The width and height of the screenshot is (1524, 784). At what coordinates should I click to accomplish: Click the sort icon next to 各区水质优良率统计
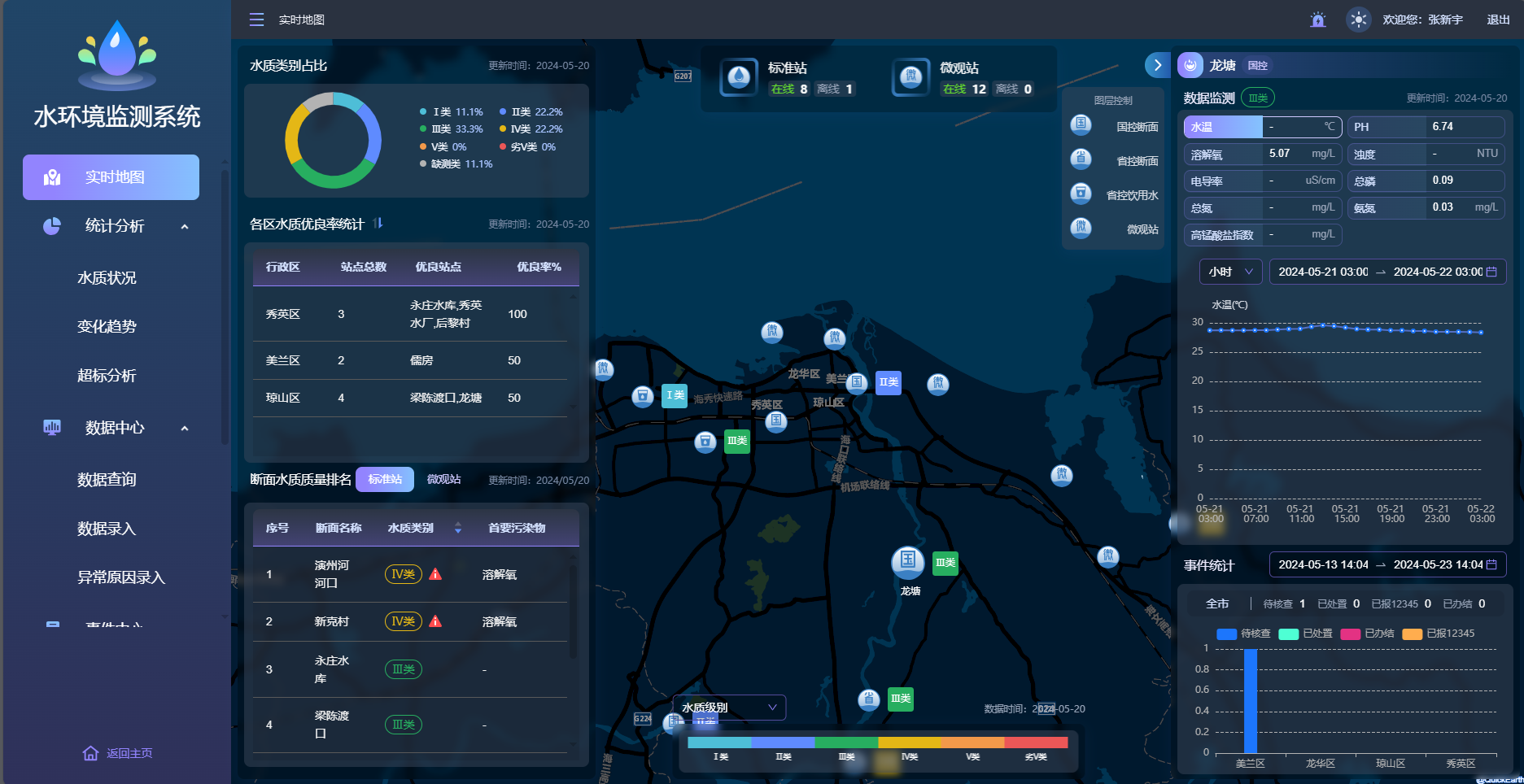(x=378, y=224)
